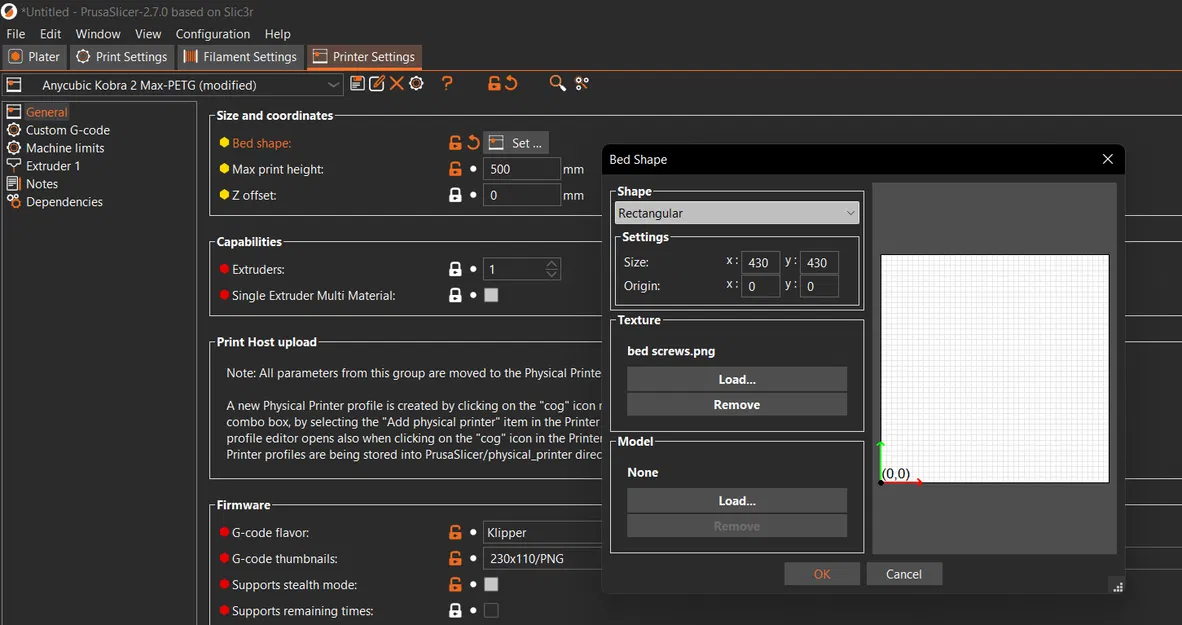Open physical printer cog next to preset

[416, 84]
